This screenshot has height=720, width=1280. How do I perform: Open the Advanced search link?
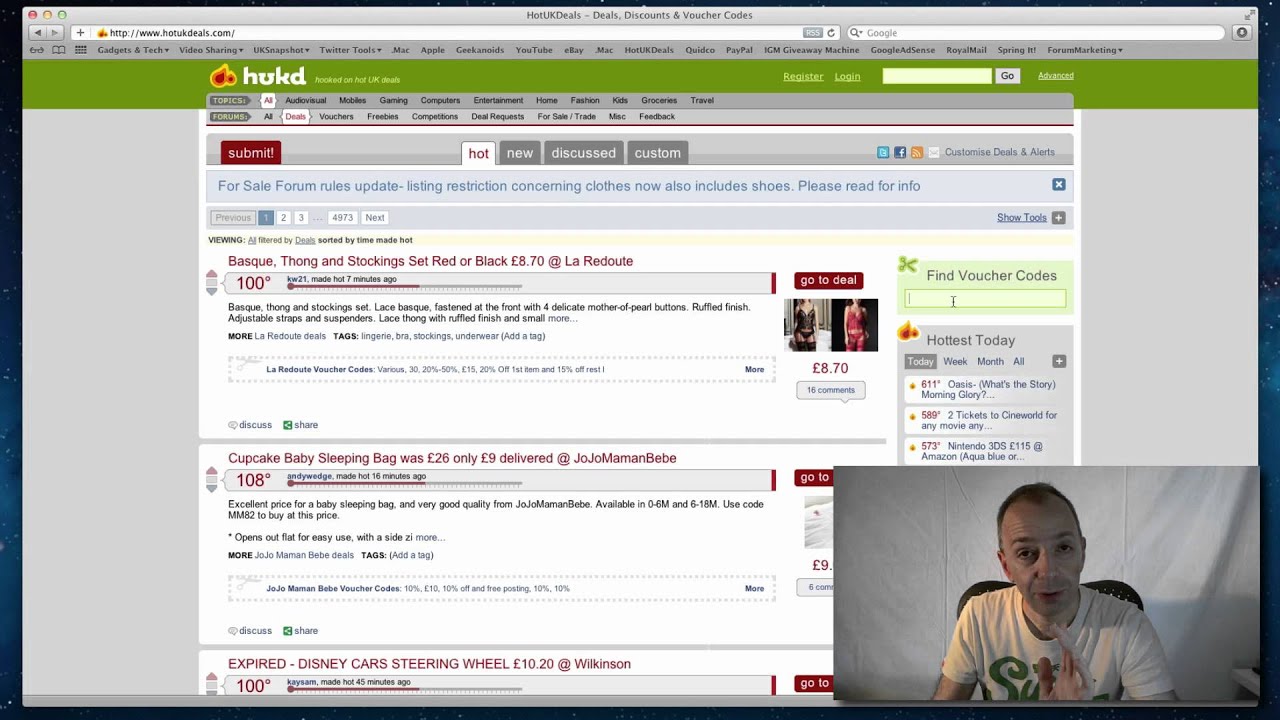(x=1056, y=76)
